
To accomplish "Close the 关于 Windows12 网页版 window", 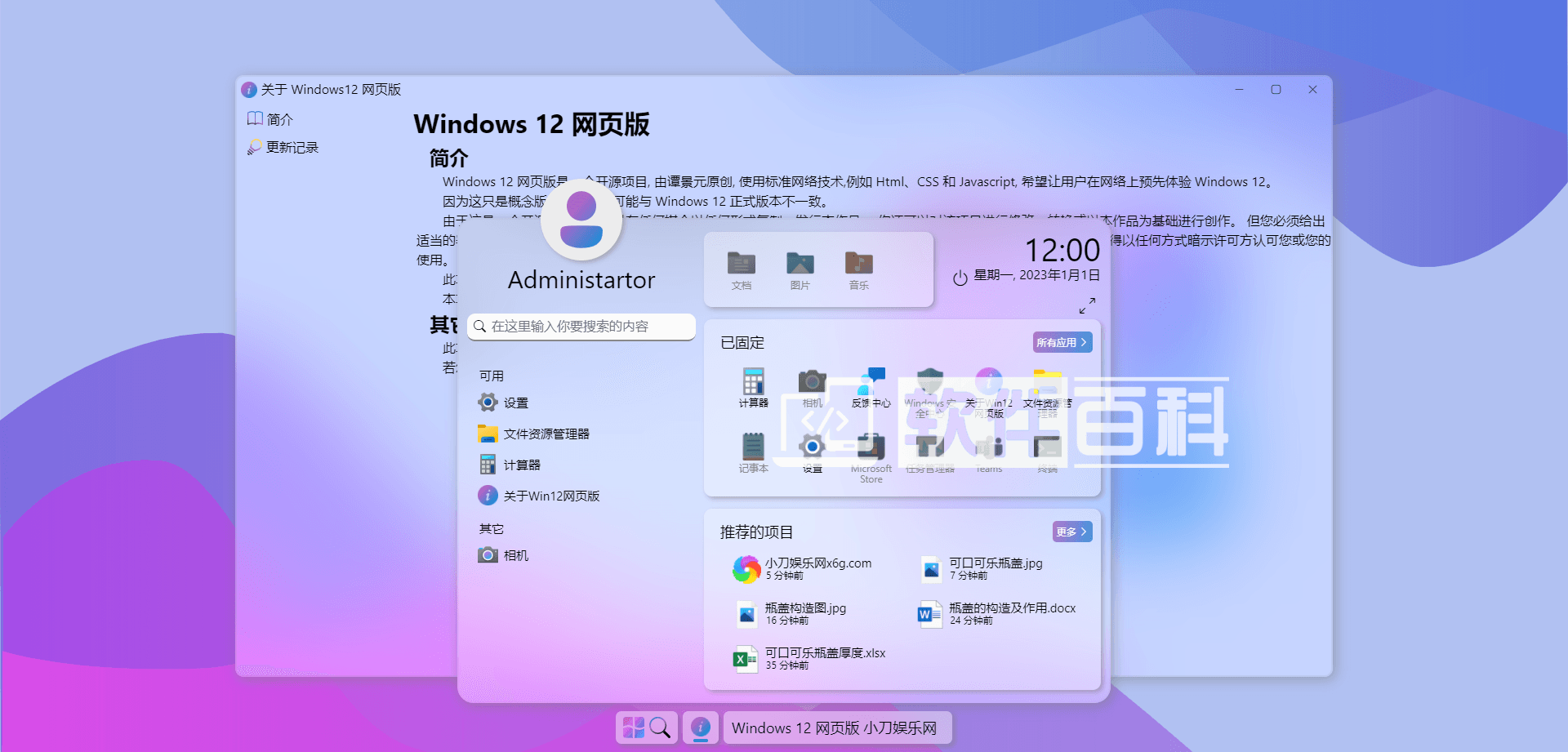I will [x=1312, y=89].
